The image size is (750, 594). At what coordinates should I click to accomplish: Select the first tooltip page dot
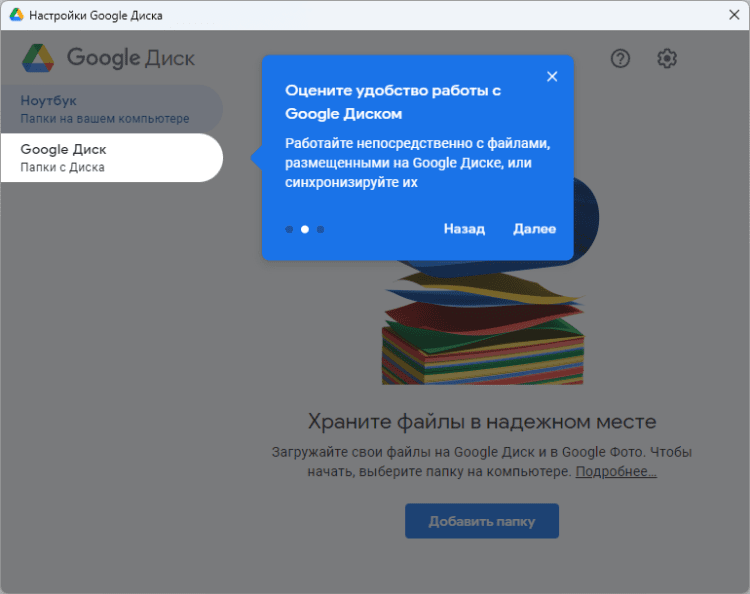[289, 230]
